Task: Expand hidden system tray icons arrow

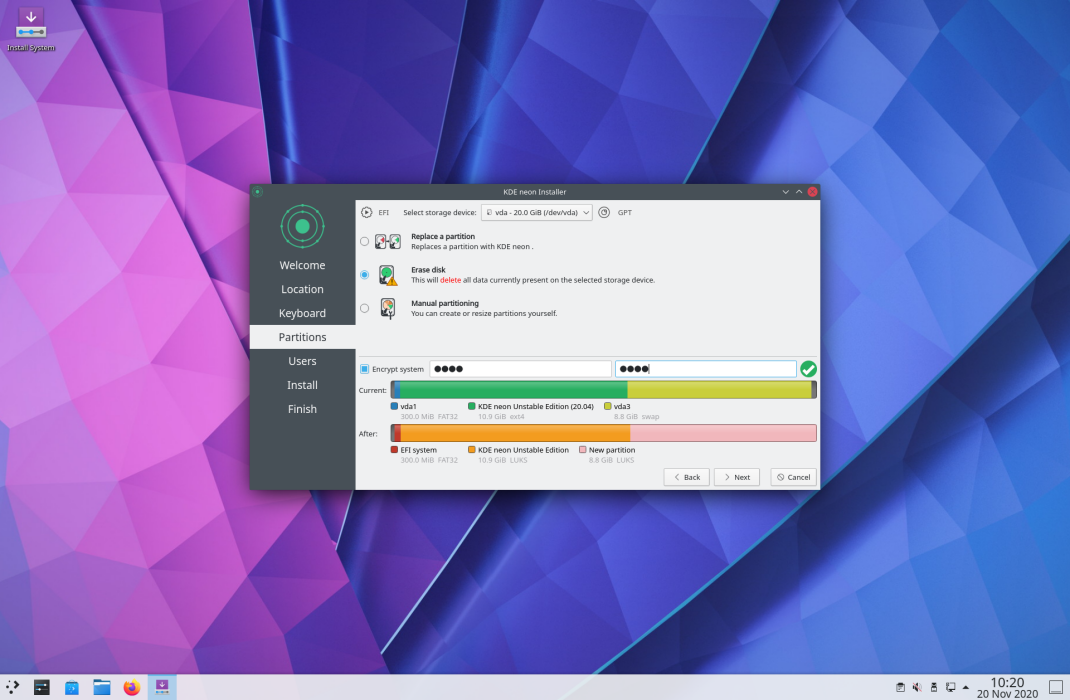Action: 966,687
